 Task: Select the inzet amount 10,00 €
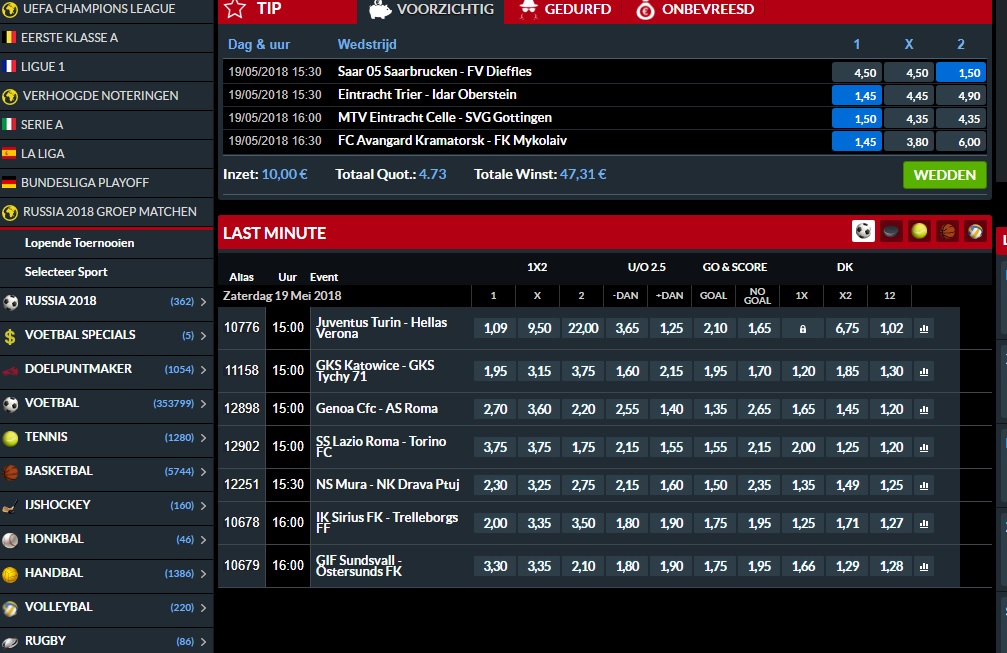pyautogui.click(x=285, y=174)
